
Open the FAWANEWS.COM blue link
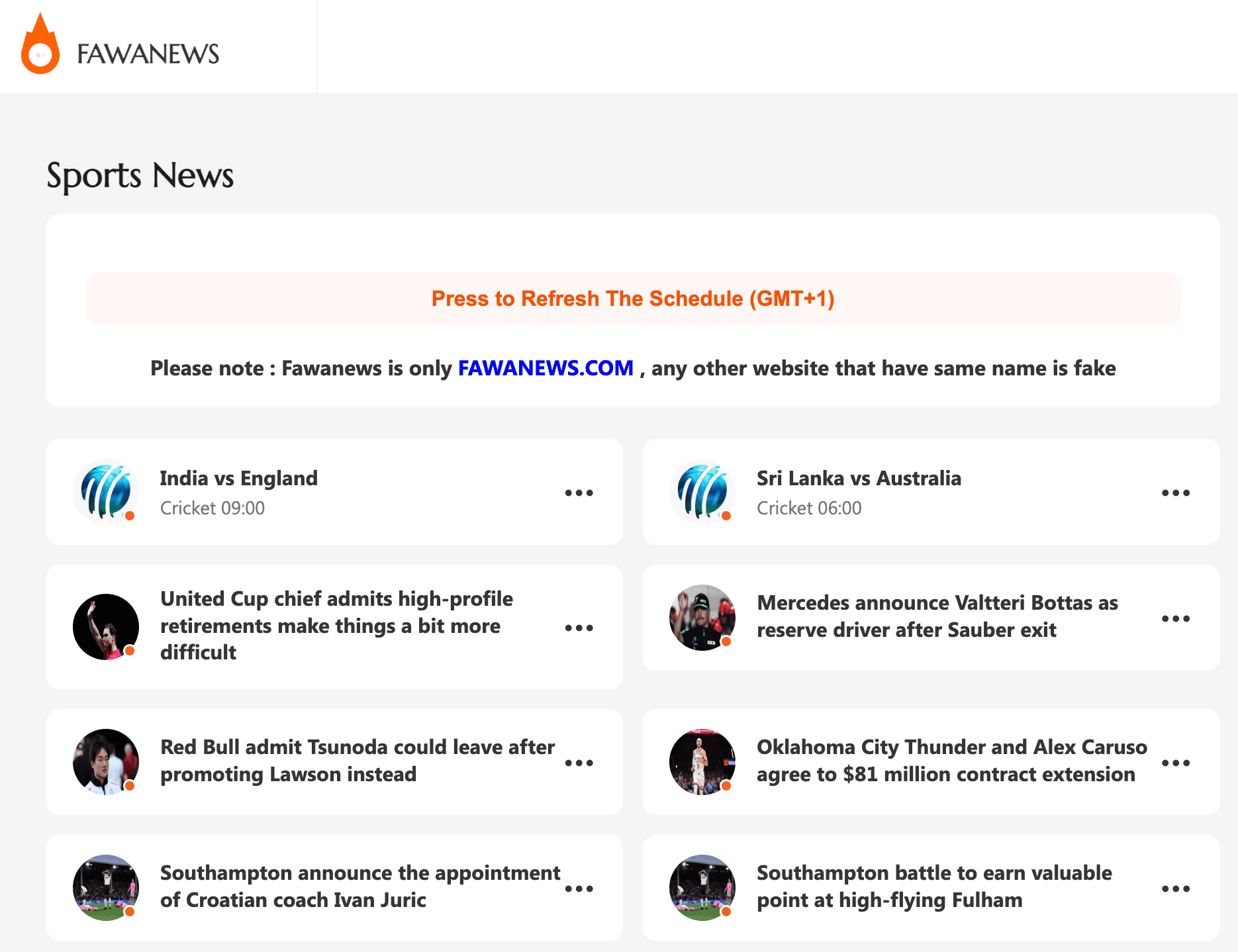[x=546, y=368]
